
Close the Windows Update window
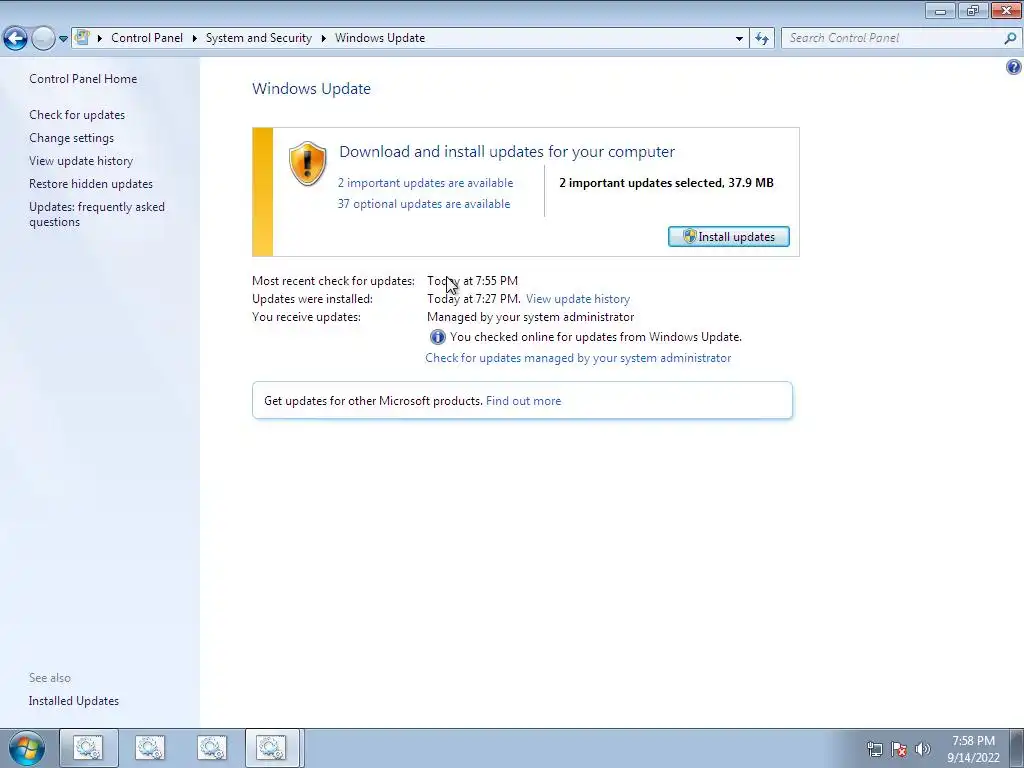point(1006,10)
